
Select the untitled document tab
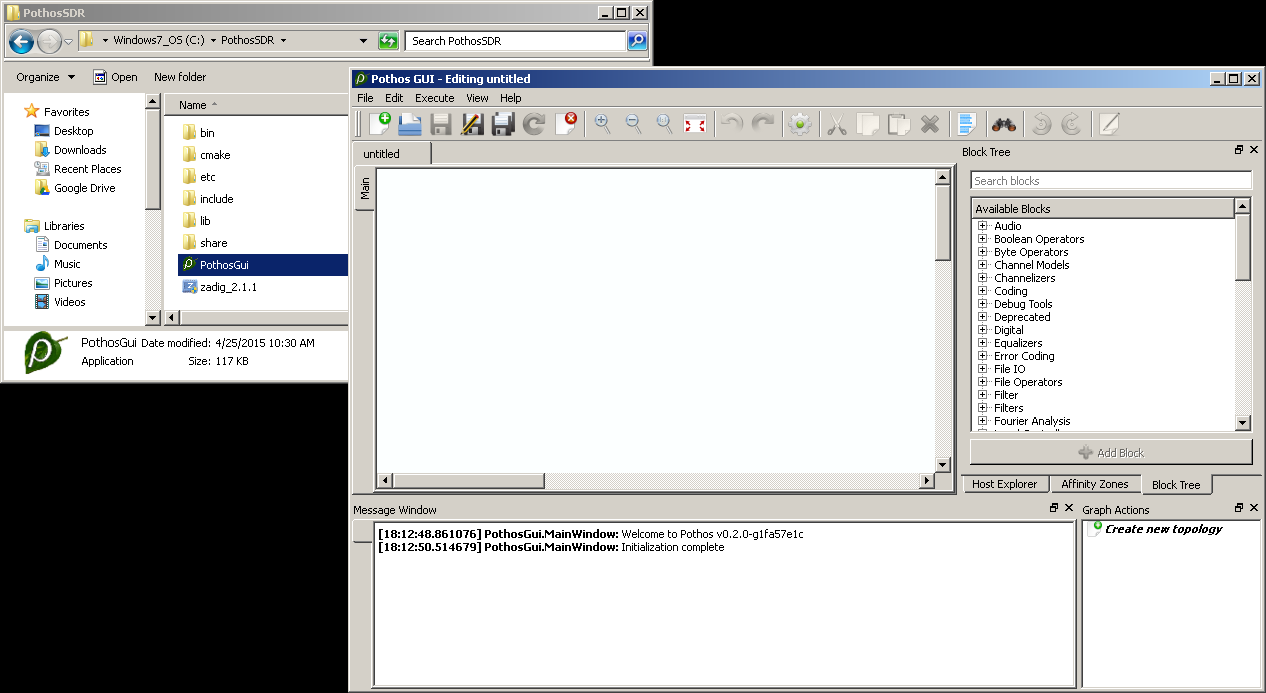point(392,154)
